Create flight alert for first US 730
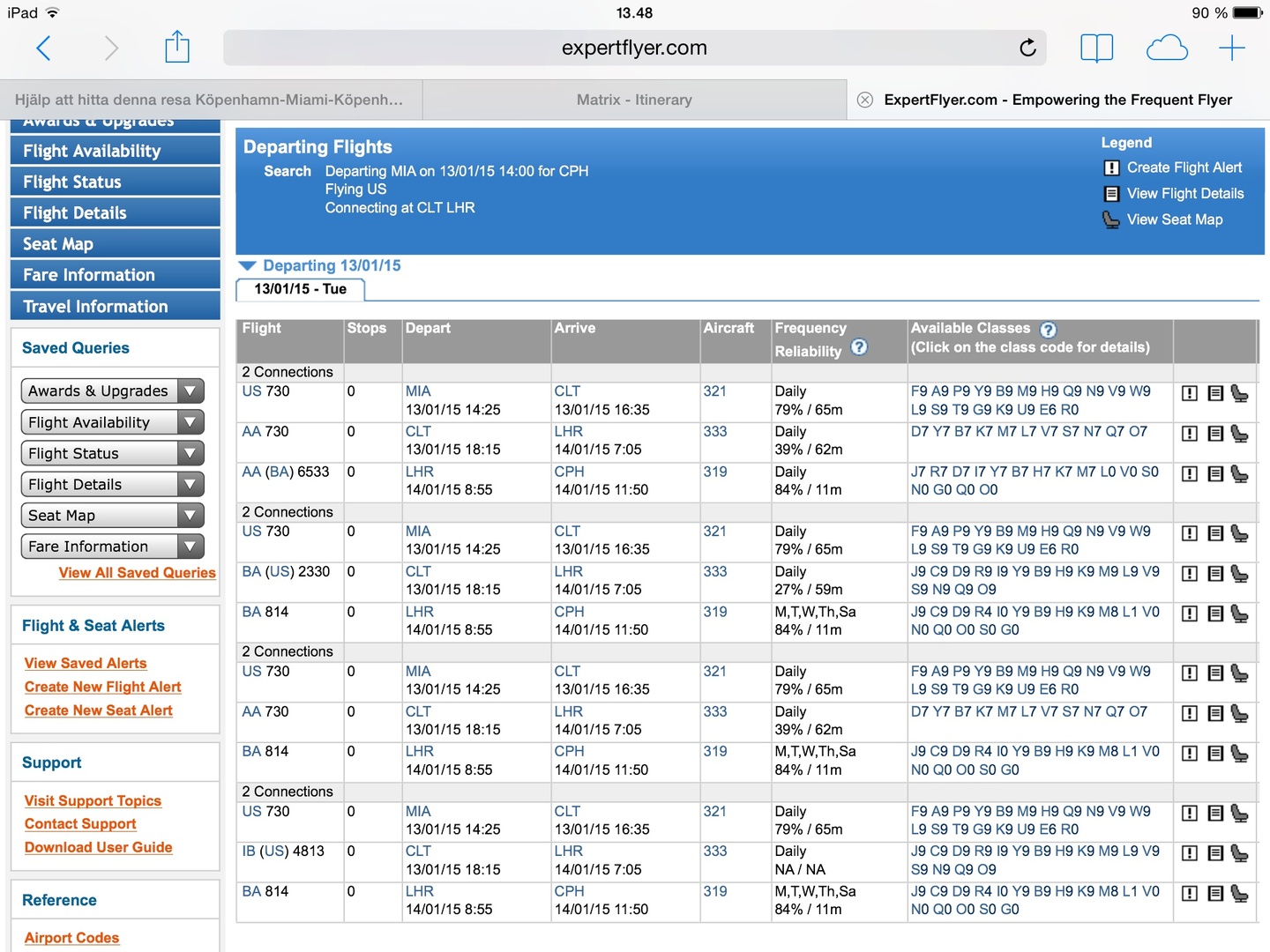1270x952 pixels. (1190, 394)
